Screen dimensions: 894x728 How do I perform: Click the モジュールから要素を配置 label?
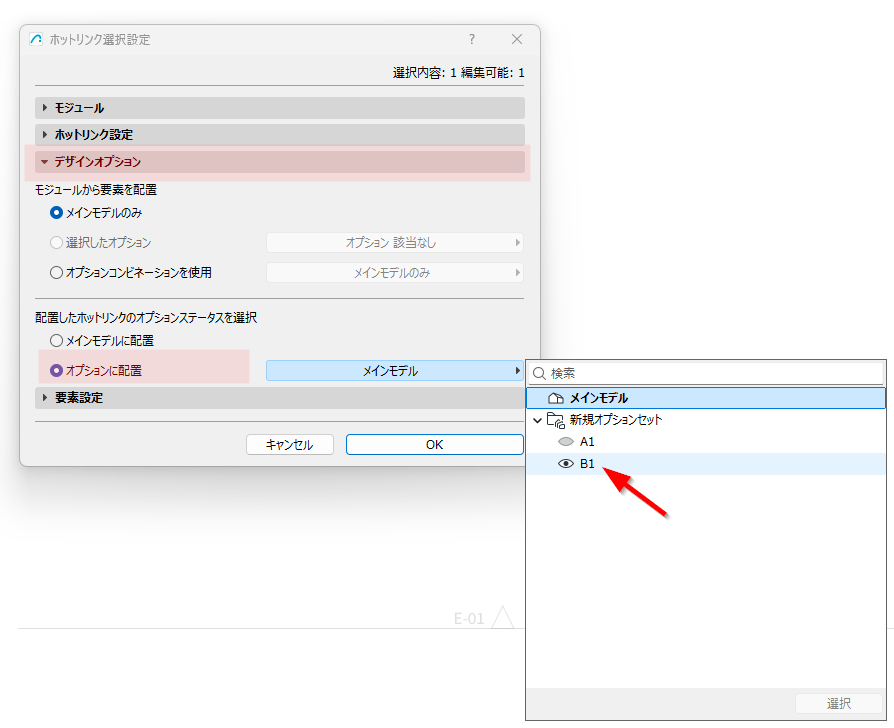(96, 190)
